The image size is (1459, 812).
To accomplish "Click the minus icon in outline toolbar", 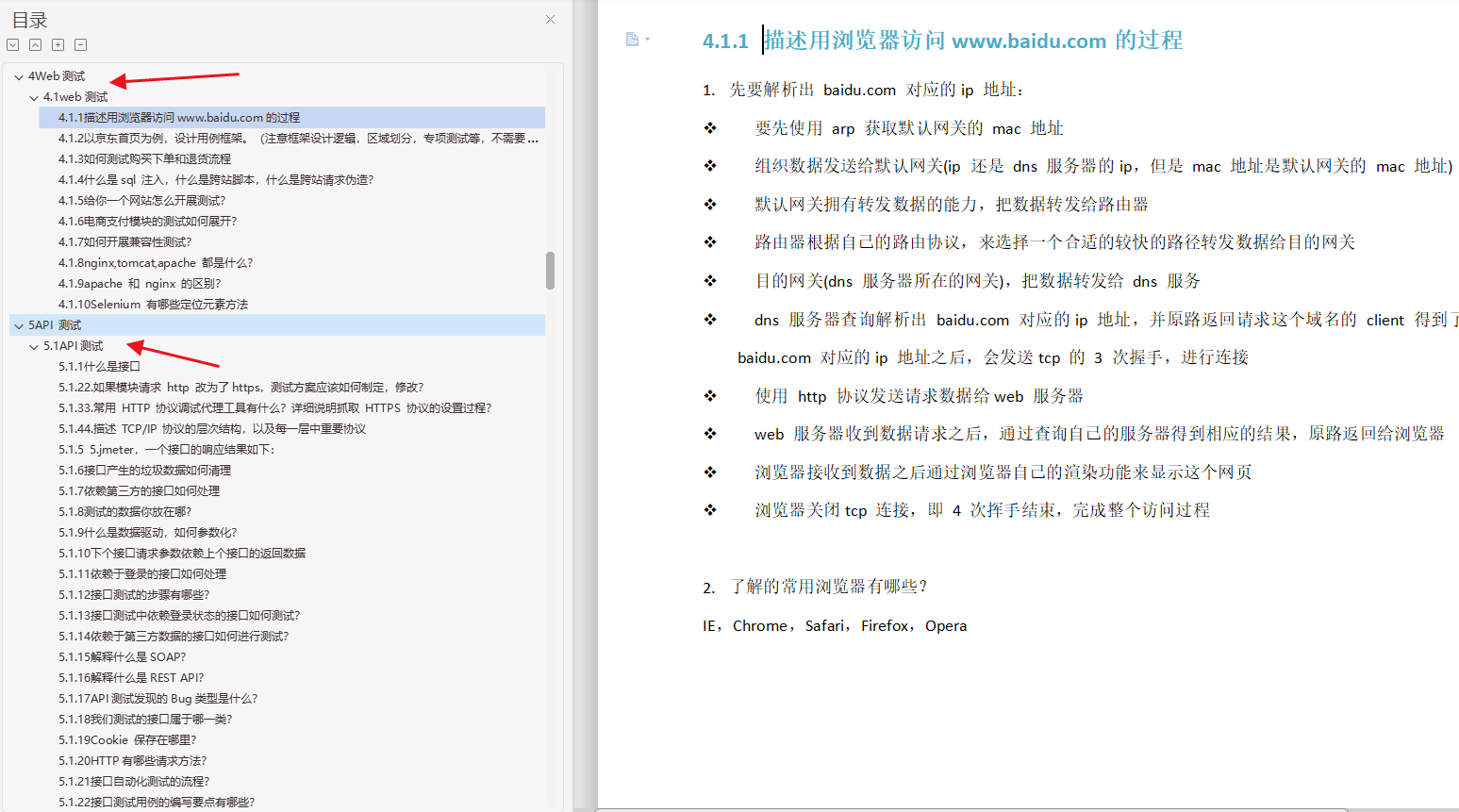I will [x=80, y=44].
